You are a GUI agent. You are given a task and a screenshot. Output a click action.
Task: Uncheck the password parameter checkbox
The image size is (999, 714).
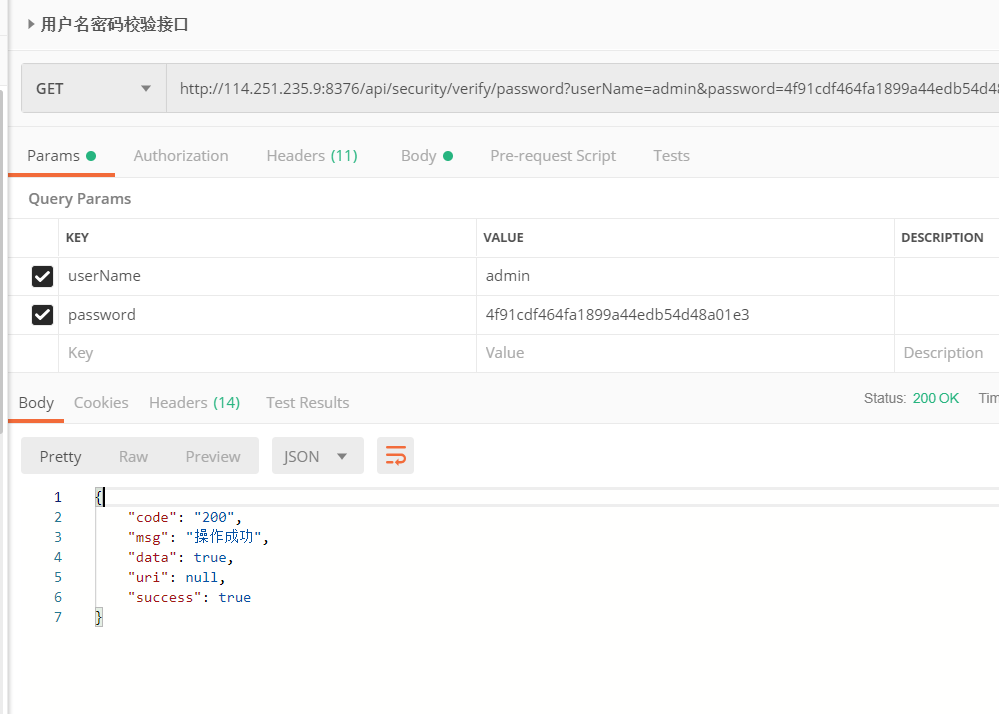pyautogui.click(x=42, y=315)
